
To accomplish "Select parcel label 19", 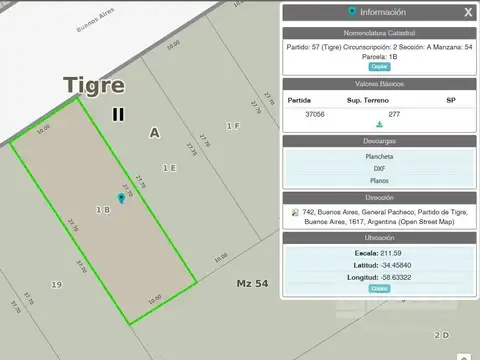I will tap(56, 285).
